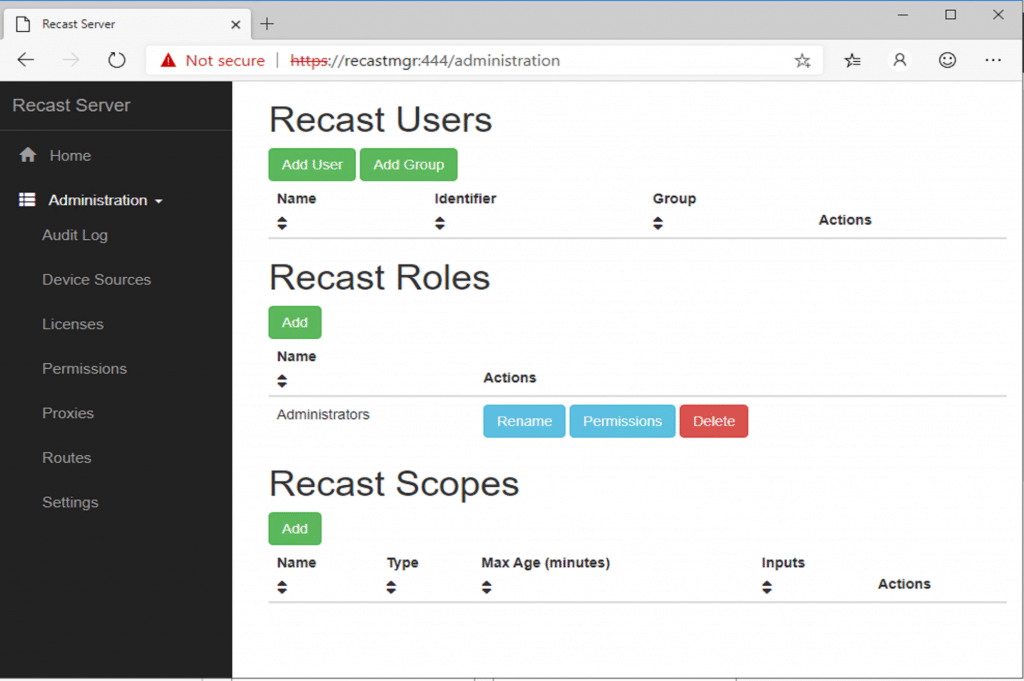The image size is (1024, 681).
Task: Sort Recast Roles by Name
Action: click(x=282, y=381)
